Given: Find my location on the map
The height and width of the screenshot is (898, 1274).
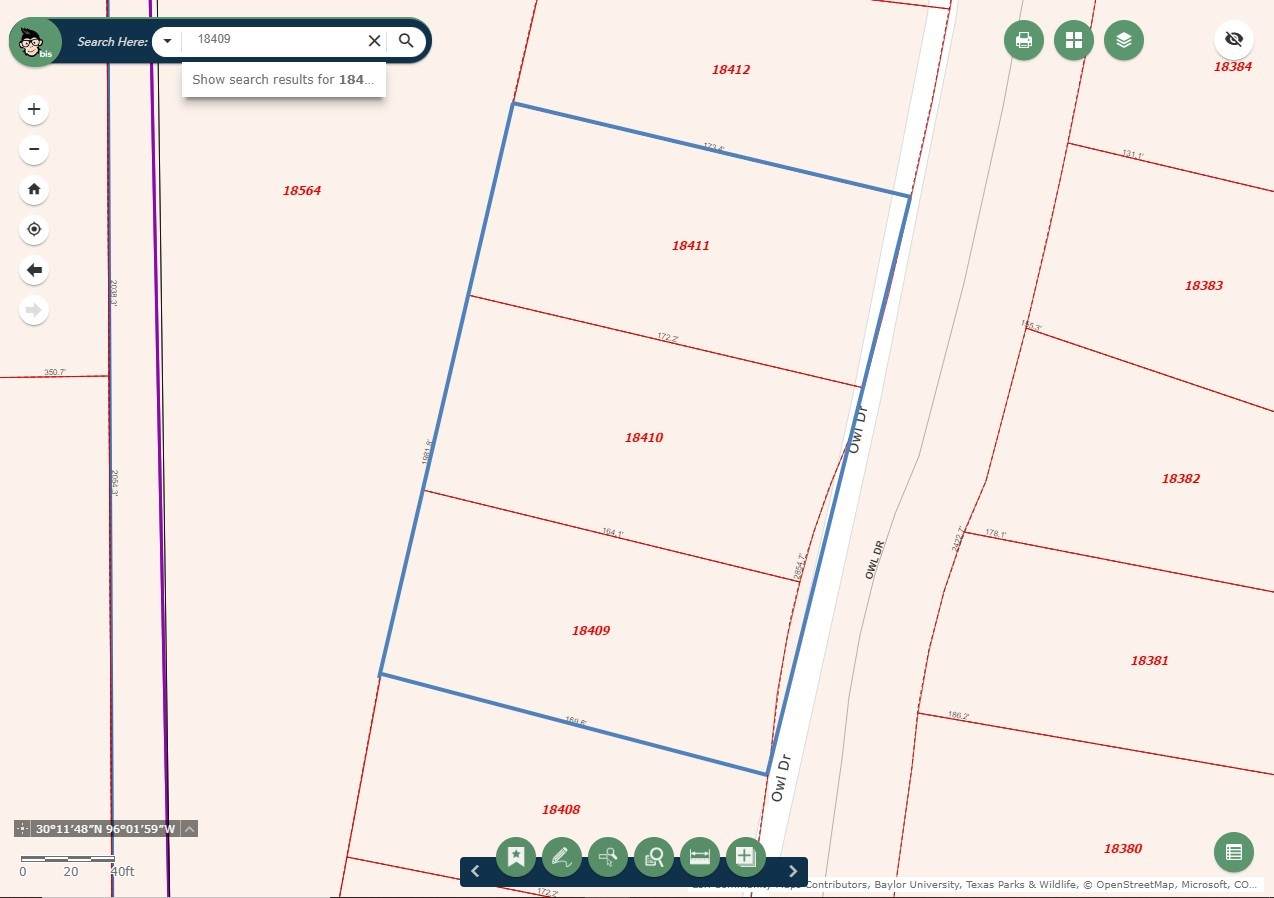Looking at the screenshot, I should [x=34, y=229].
